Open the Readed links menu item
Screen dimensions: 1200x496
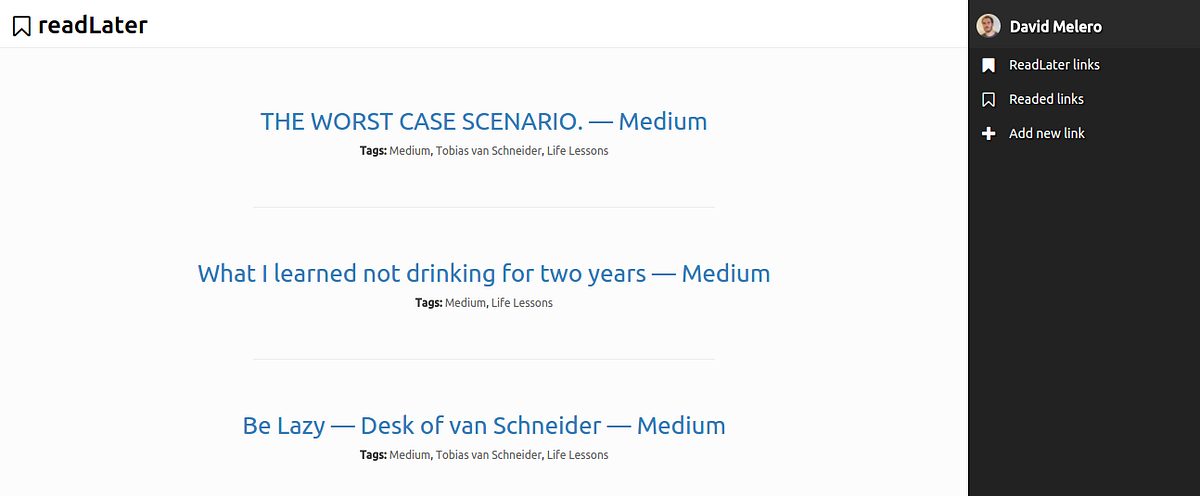pyautogui.click(x=1046, y=99)
